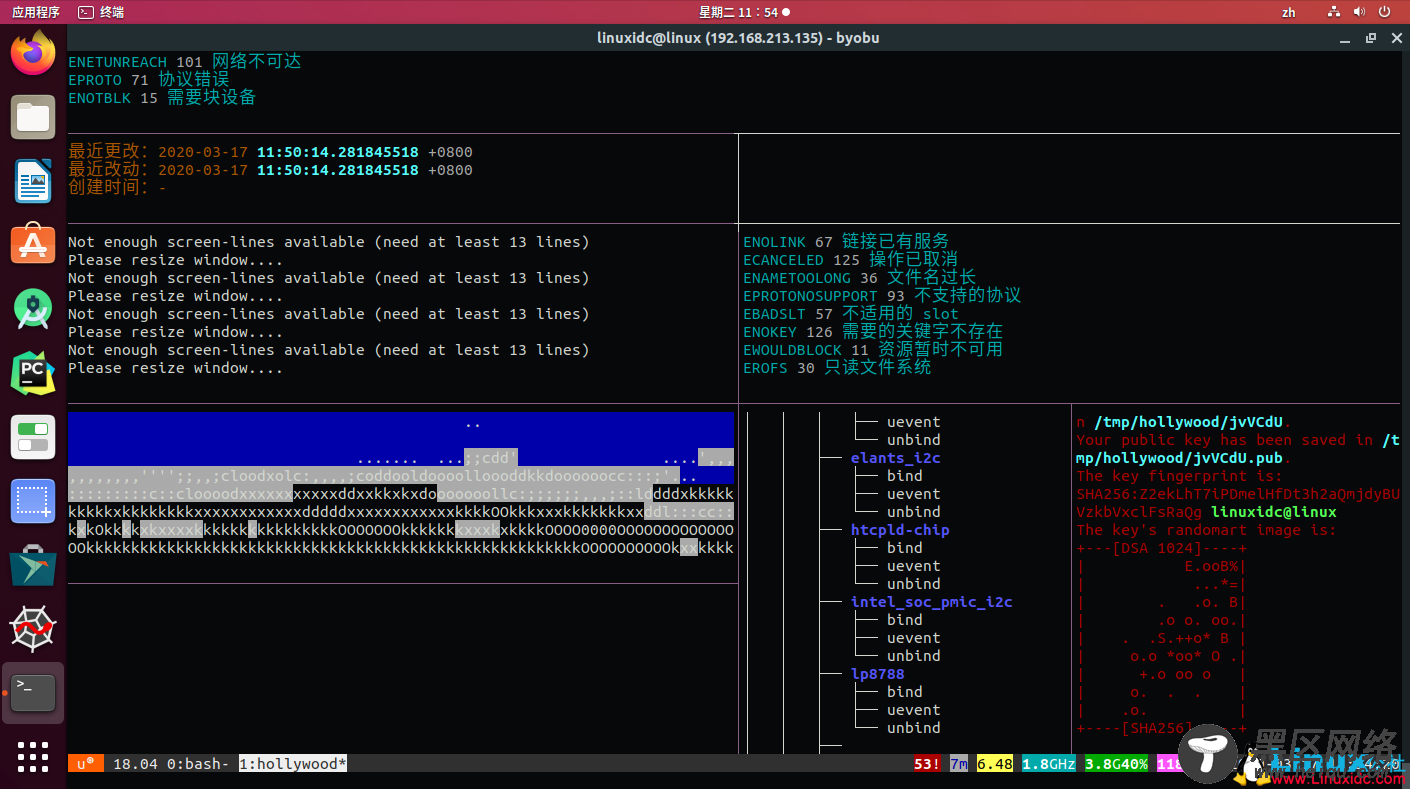Open the spider web app in dock
Screen dimensions: 1410x789
[33, 629]
